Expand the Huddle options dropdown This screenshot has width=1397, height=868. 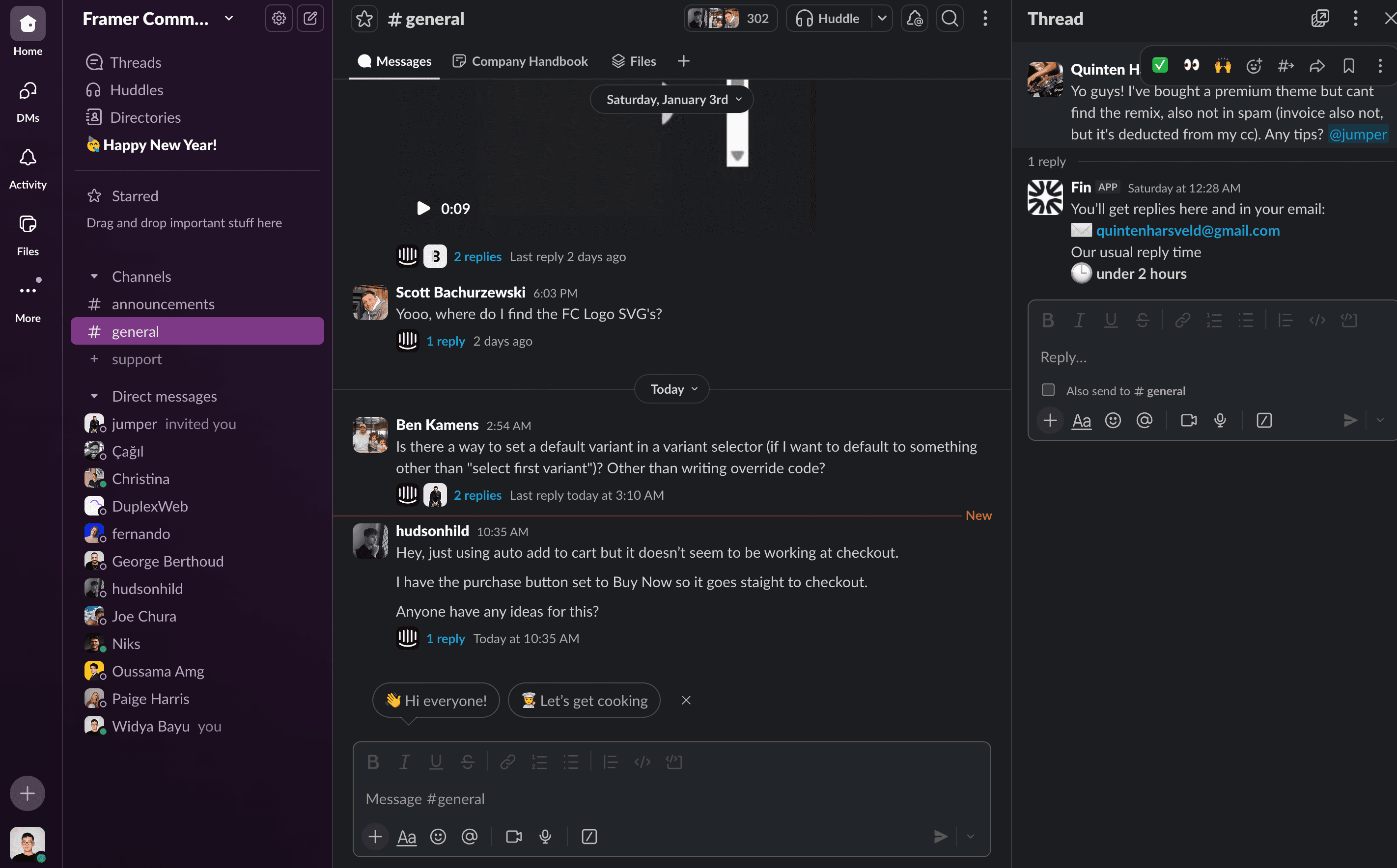pos(882,18)
